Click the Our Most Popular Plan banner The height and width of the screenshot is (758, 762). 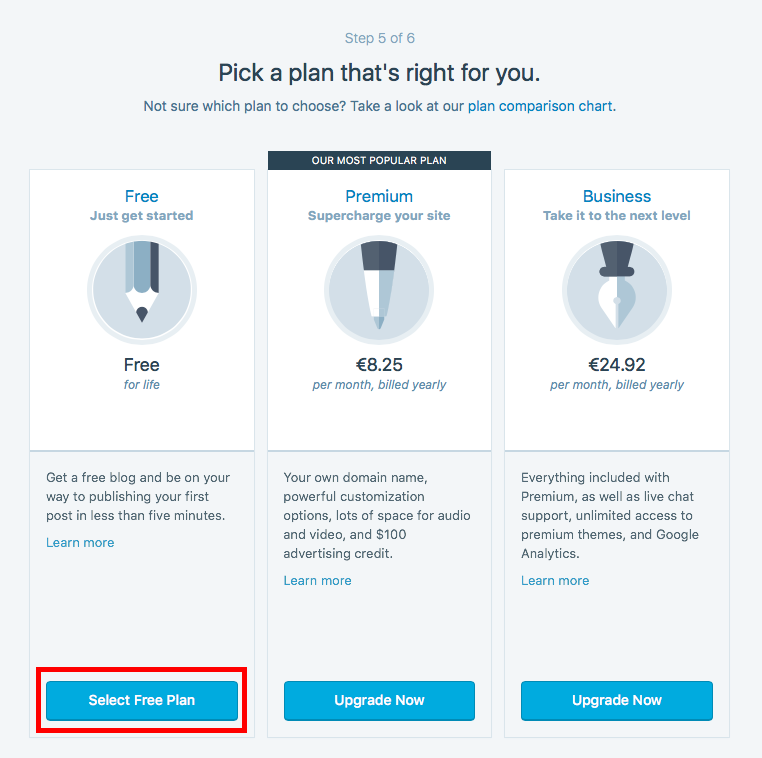pyautogui.click(x=379, y=160)
